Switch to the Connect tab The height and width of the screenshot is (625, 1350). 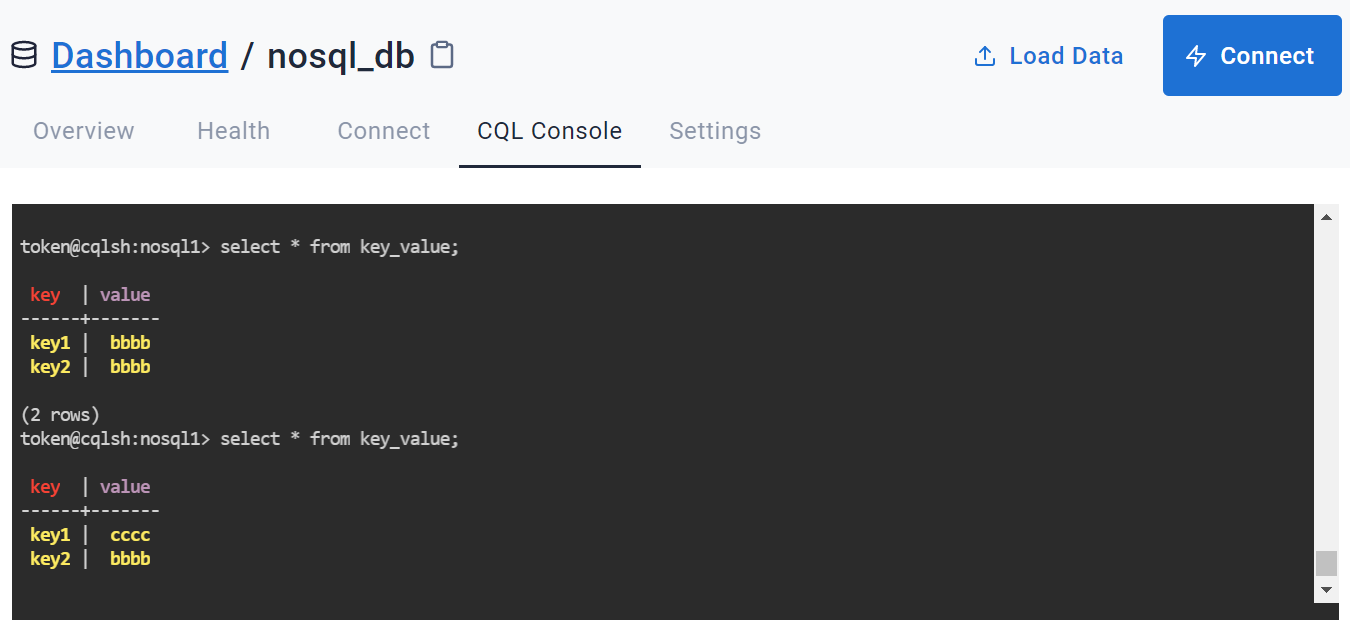(x=383, y=131)
